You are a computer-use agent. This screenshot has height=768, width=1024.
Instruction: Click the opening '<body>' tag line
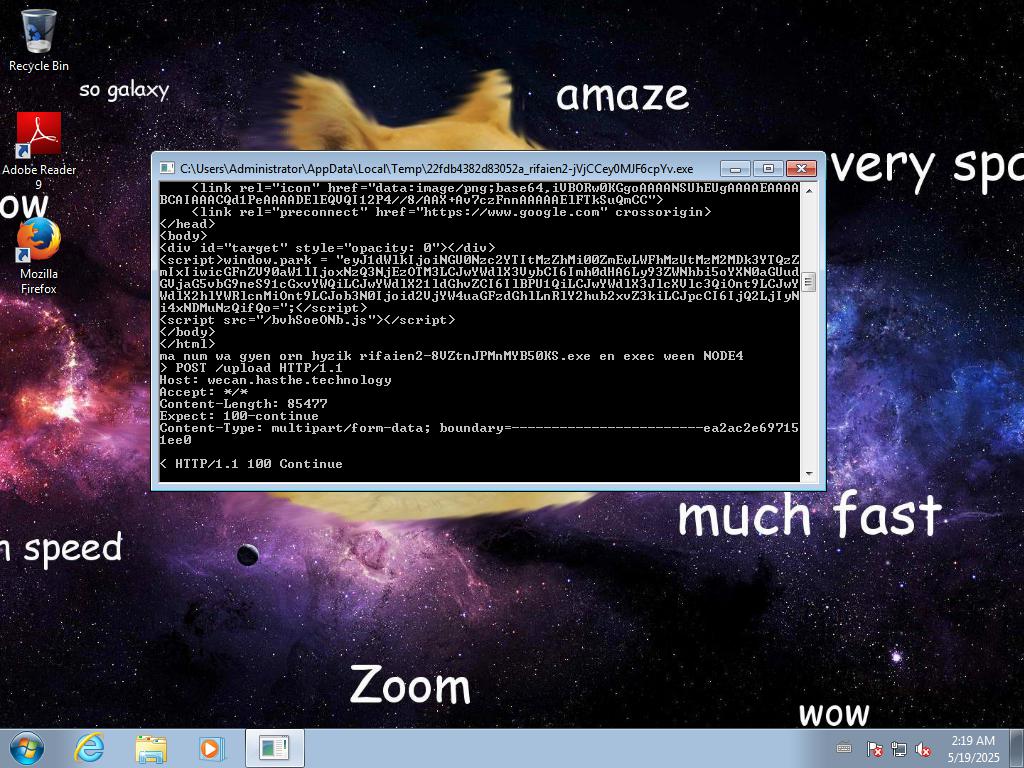coord(184,236)
